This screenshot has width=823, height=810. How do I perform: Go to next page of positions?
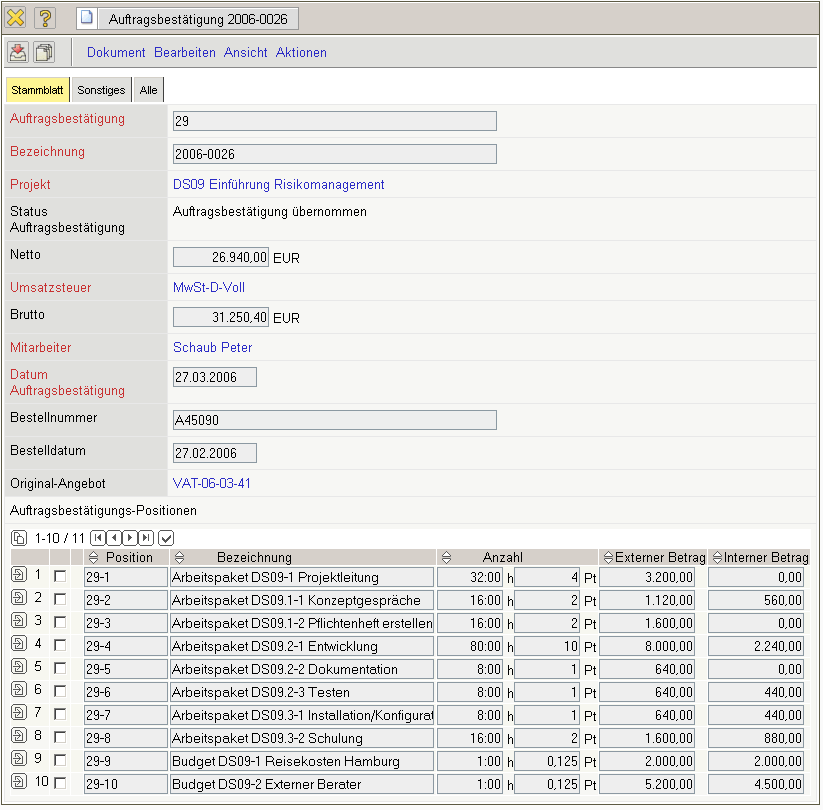click(x=130, y=538)
